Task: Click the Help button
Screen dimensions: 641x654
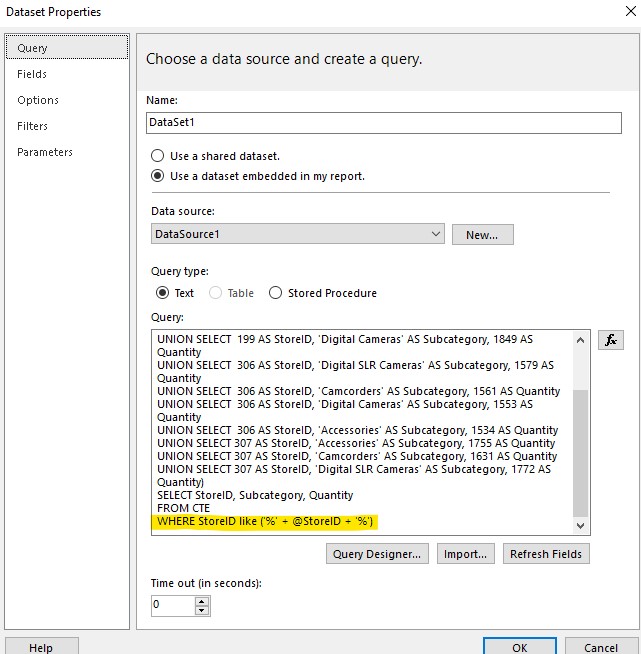Action: (41, 647)
